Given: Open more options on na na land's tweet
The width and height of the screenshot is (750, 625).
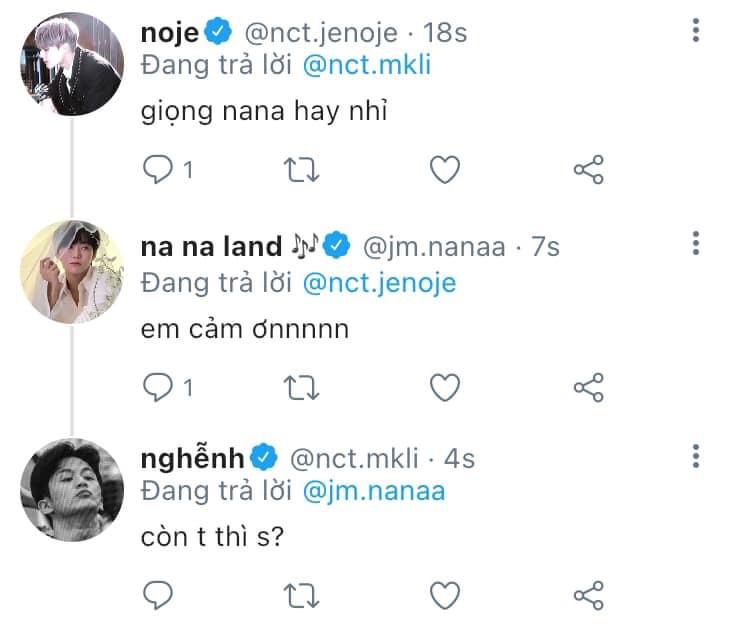Looking at the screenshot, I should point(695,245).
